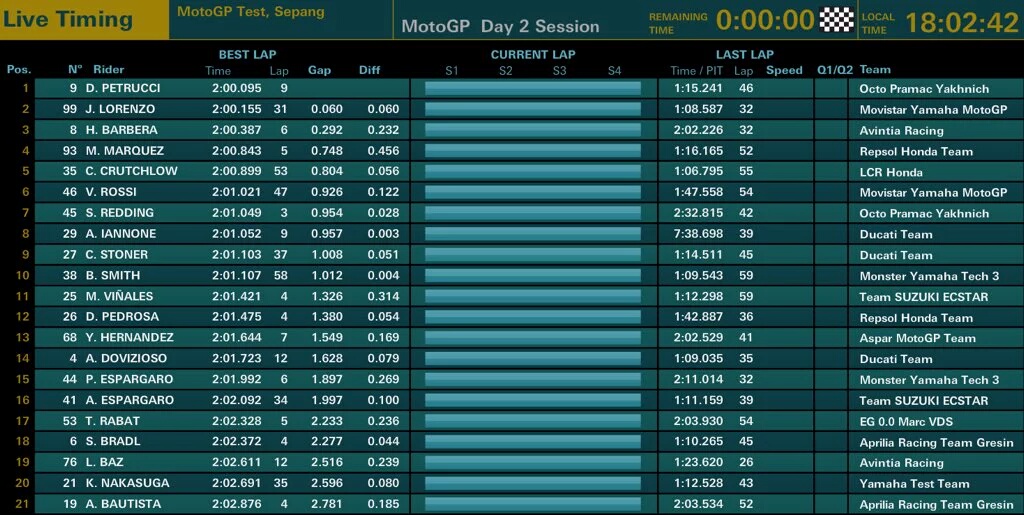Click the Team column header
This screenshot has width=1024, height=515.
pyautogui.click(x=875, y=70)
